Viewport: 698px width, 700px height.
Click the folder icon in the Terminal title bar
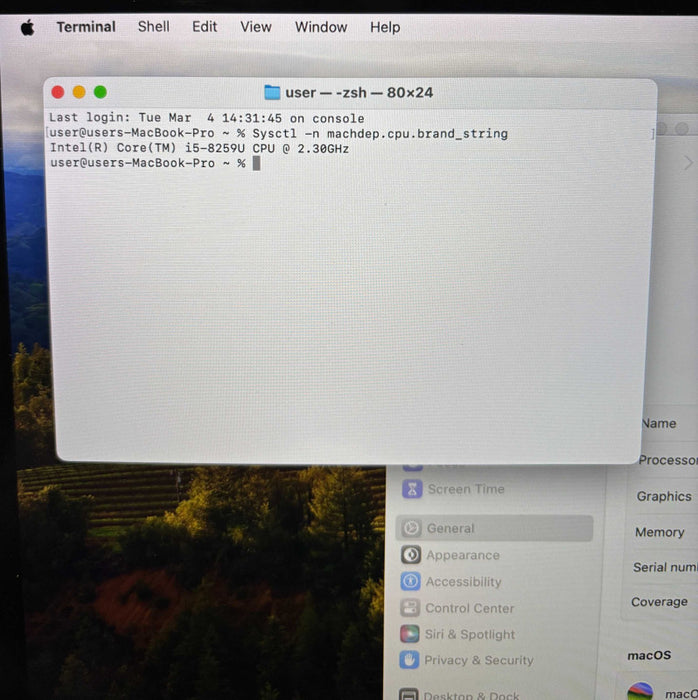[272, 92]
